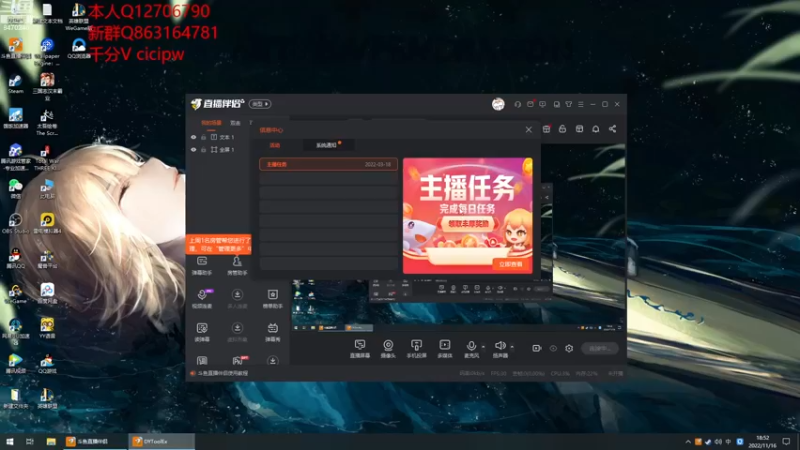Screen dimensions: 800x450
Task: Open the Wallpaper Engine desktop shortcut
Action: tap(47, 51)
